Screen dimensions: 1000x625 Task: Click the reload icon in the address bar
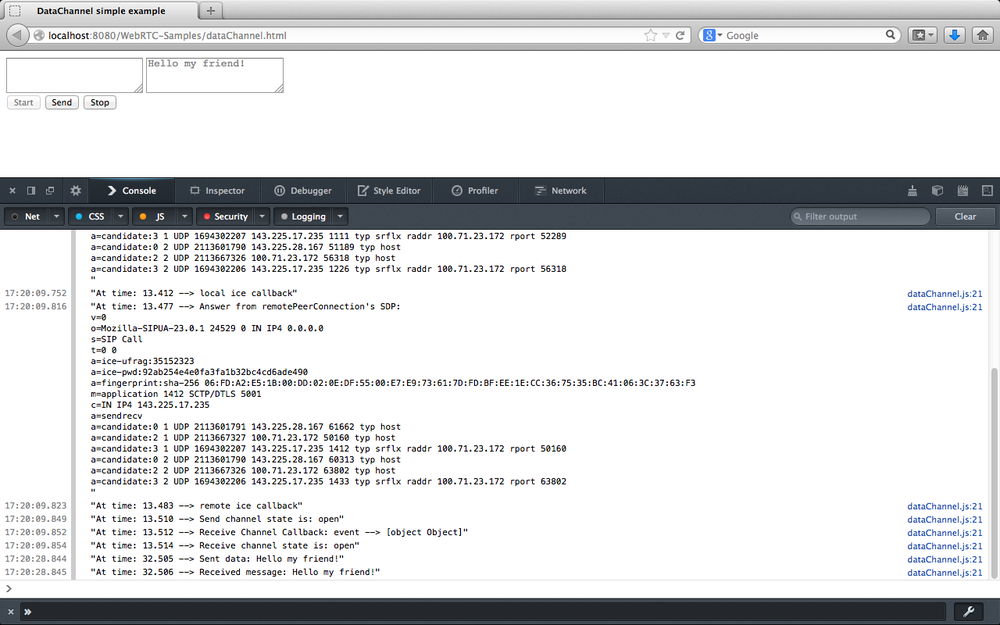[x=680, y=34]
